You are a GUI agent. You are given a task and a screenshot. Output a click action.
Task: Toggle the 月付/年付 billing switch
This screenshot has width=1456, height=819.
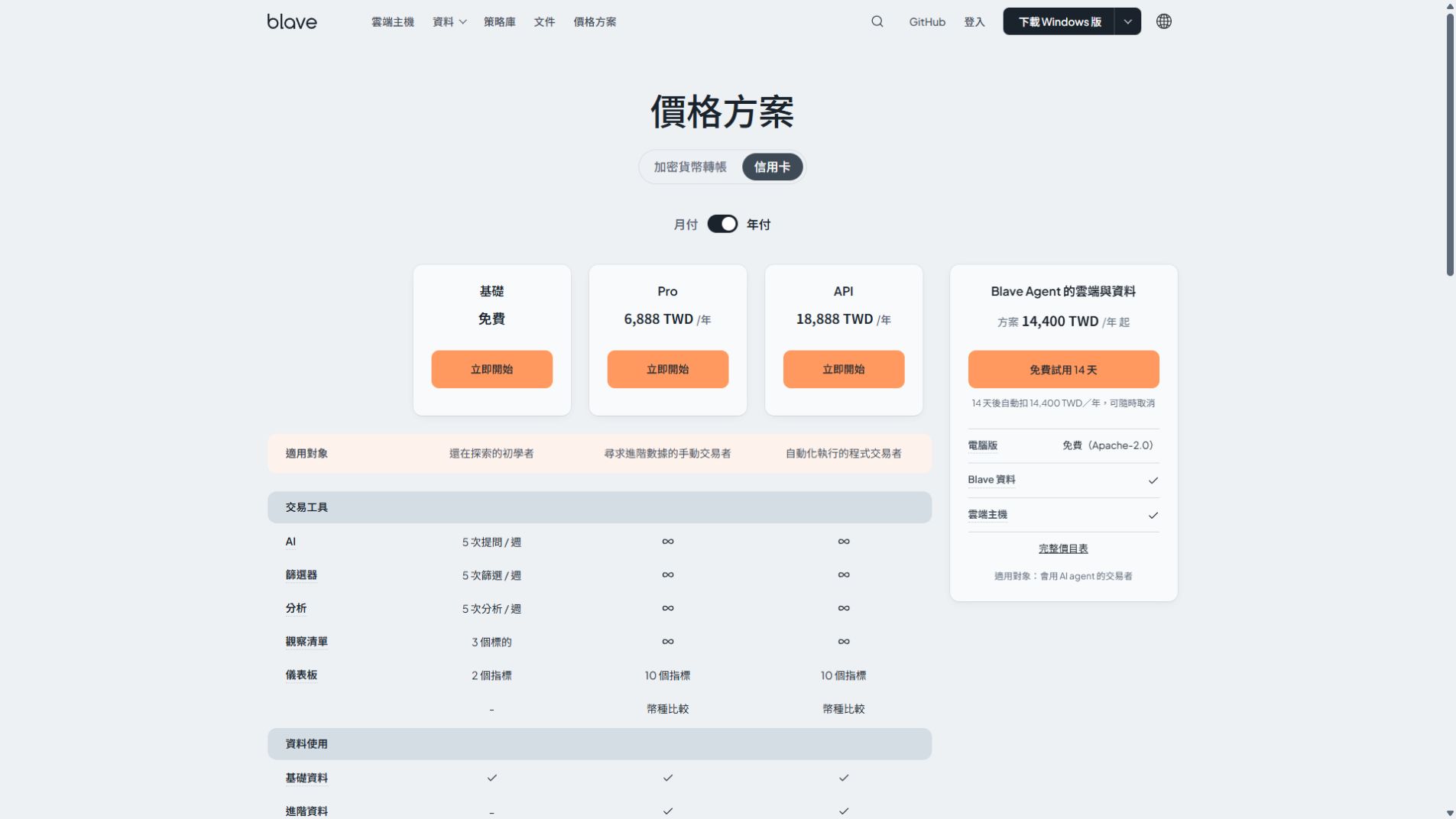(x=722, y=224)
